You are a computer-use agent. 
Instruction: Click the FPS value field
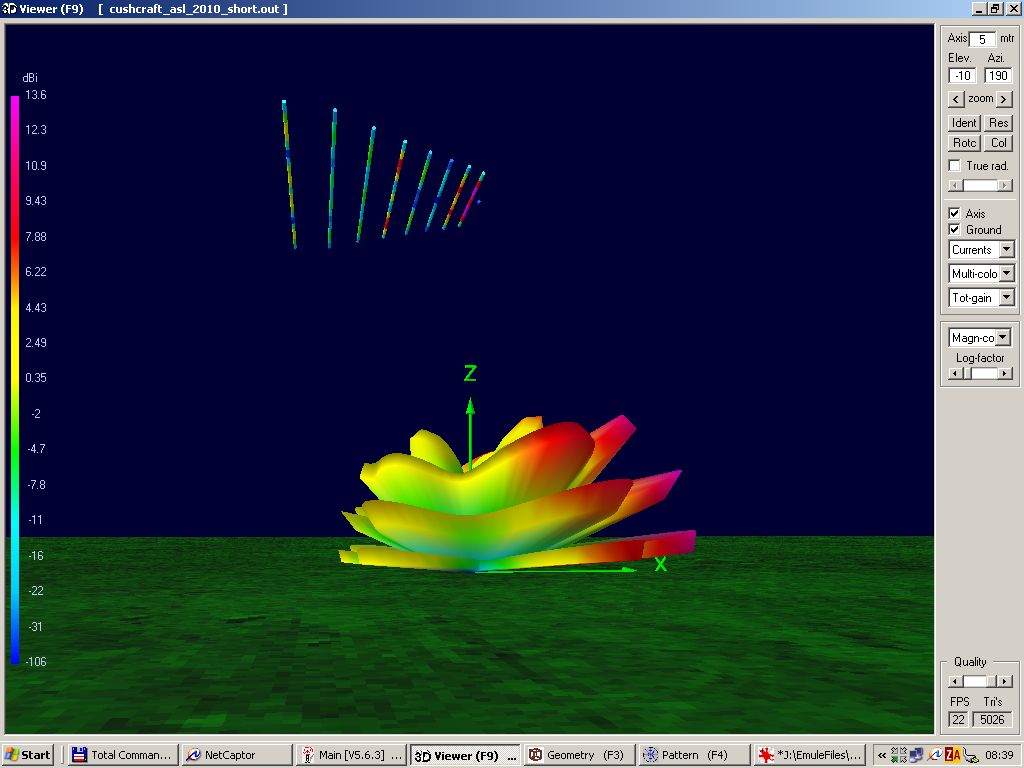pyautogui.click(x=958, y=720)
